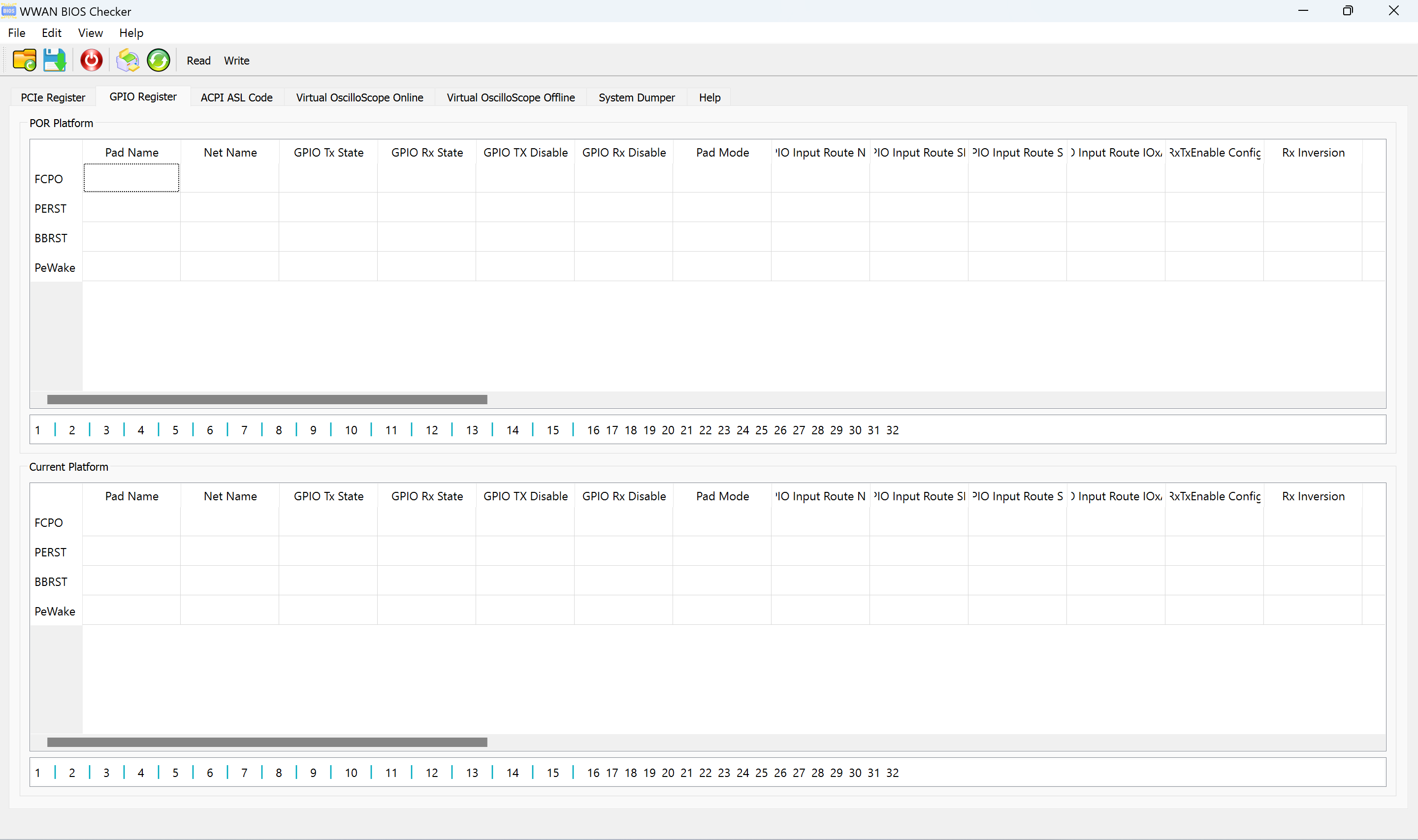Open the Virtual OscilloScope Offline tab
This screenshot has height=840, width=1418.
click(511, 97)
